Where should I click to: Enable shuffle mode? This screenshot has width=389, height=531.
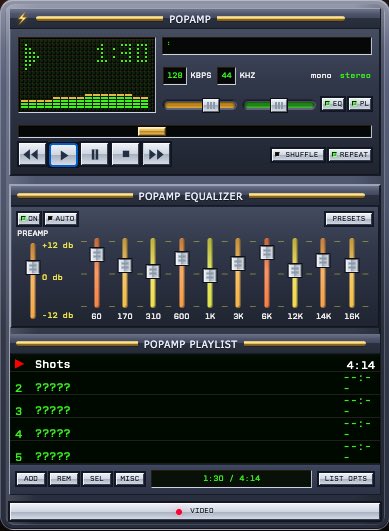pyautogui.click(x=298, y=155)
